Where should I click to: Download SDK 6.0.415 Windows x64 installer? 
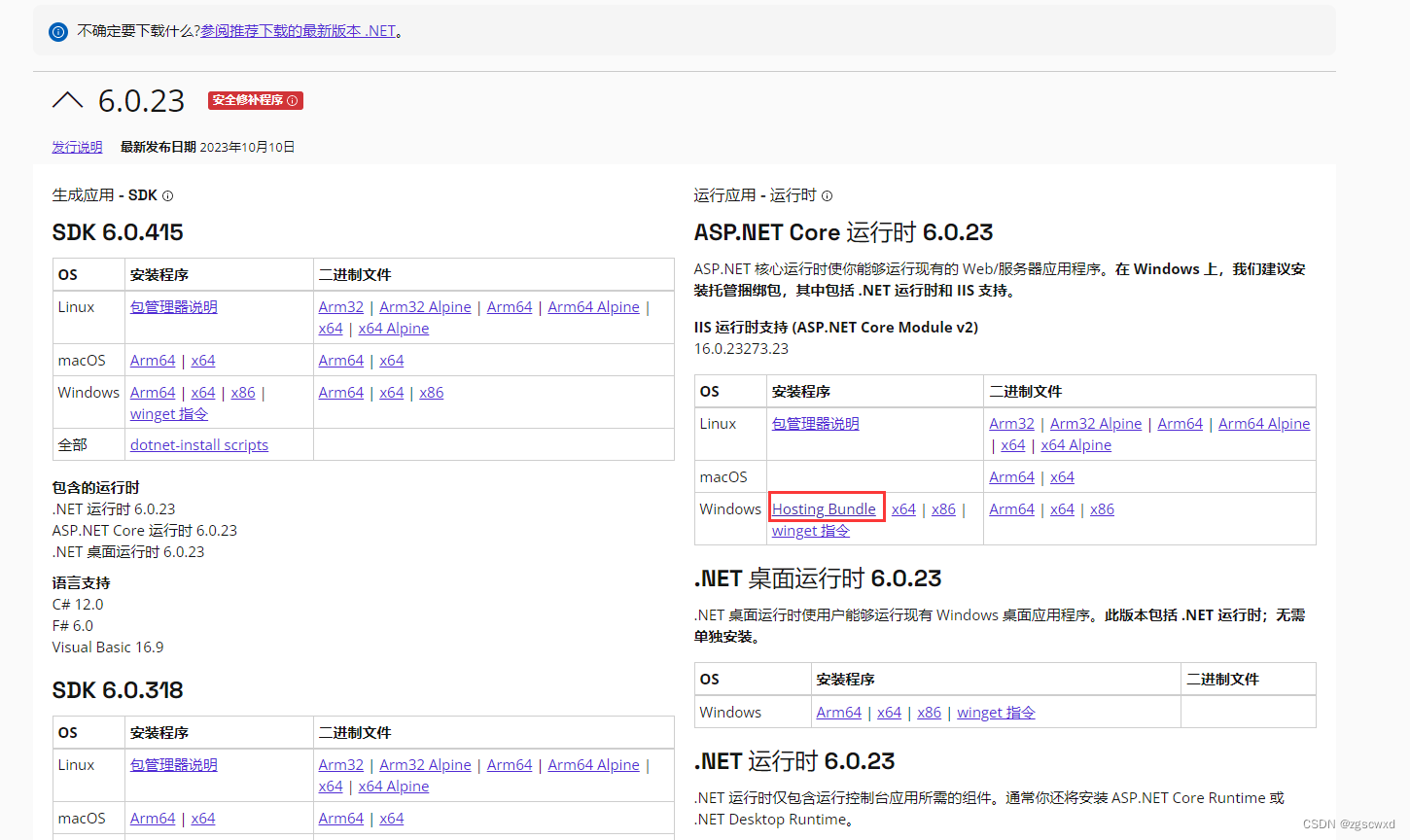[203, 392]
